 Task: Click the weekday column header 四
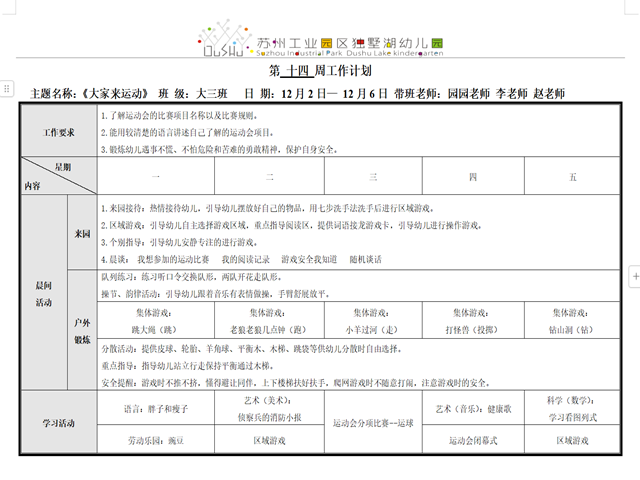(x=473, y=177)
